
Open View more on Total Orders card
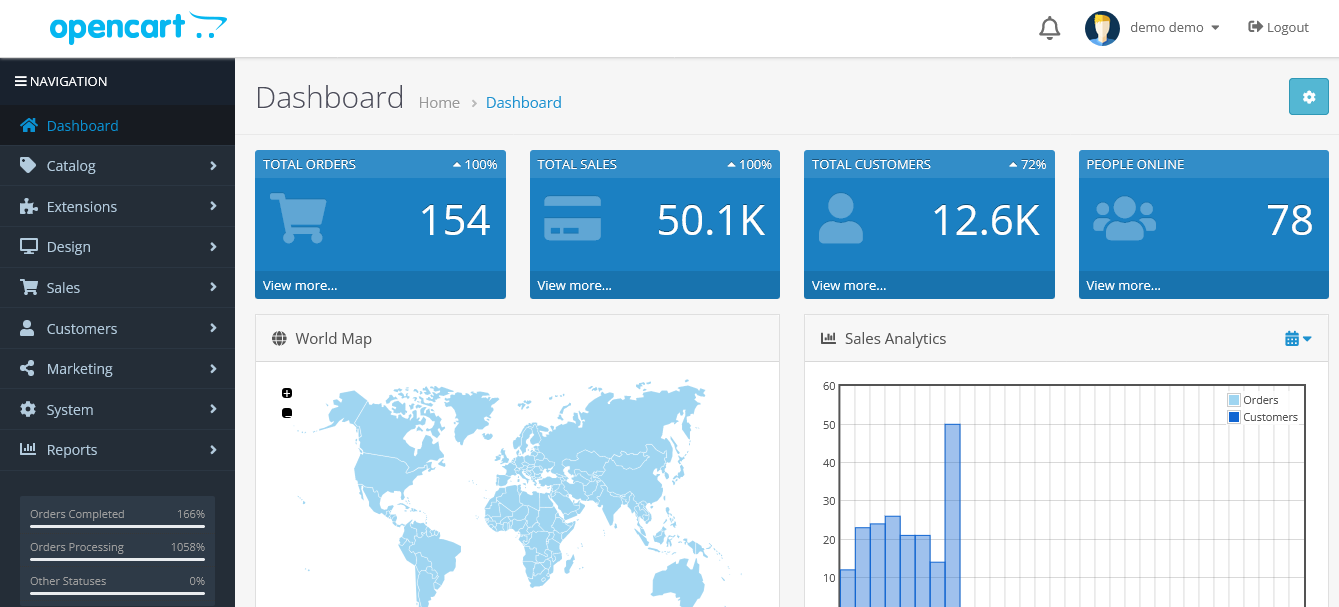coord(299,285)
